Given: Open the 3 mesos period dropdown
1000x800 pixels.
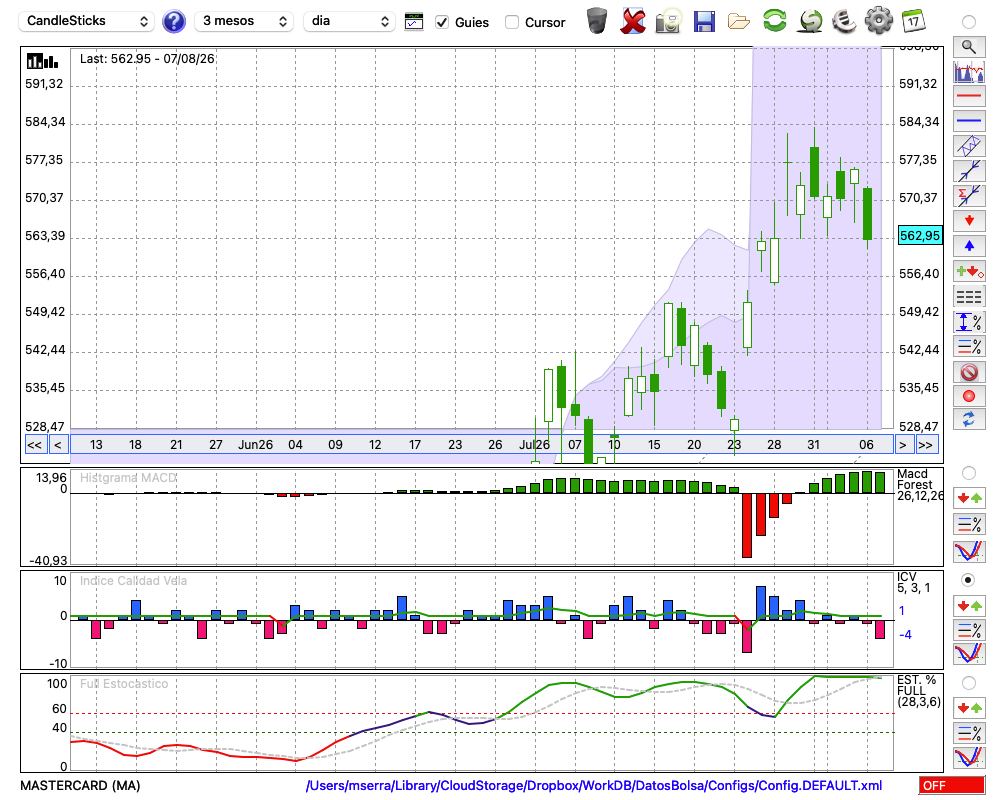Looking at the screenshot, I should point(244,21).
